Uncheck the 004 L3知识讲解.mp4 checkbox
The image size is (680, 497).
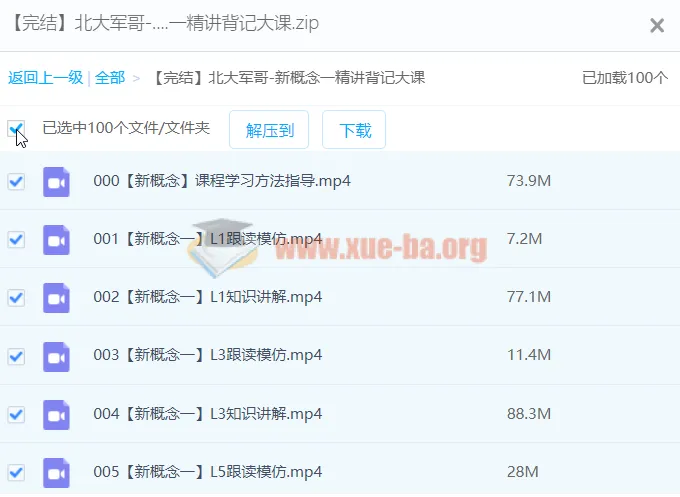coord(16,413)
